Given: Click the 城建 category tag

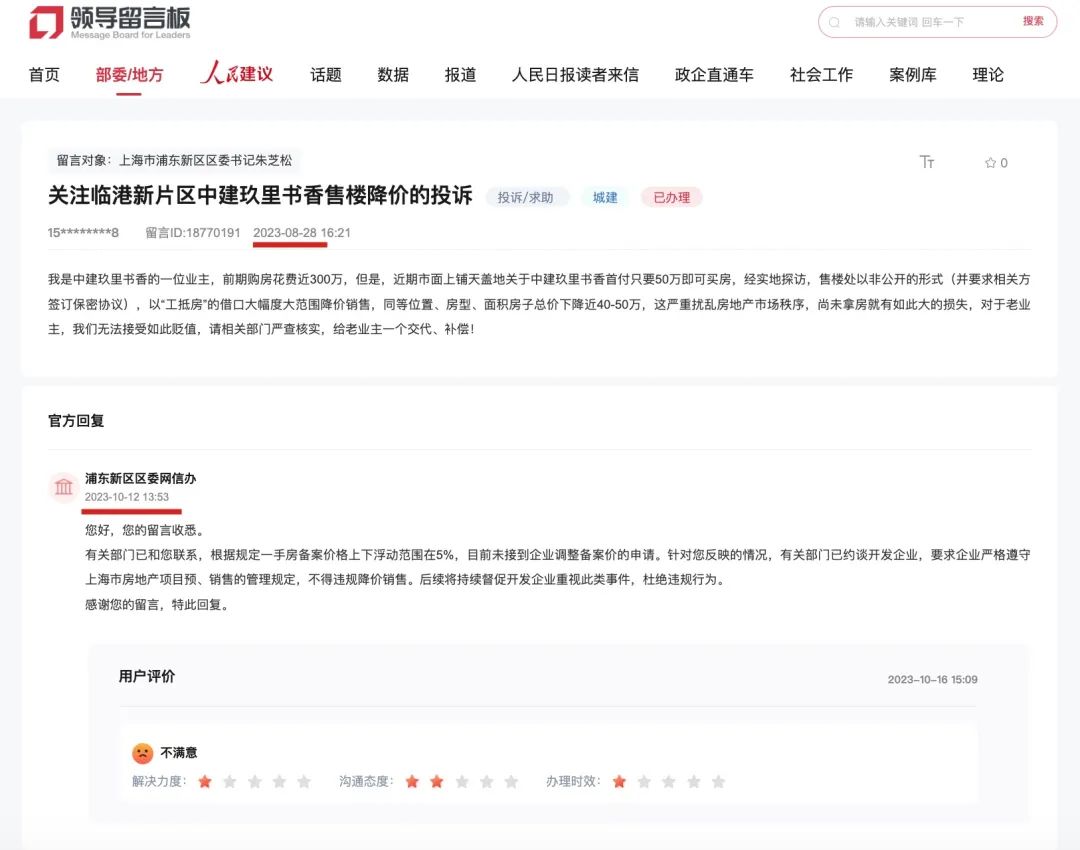Looking at the screenshot, I should click(x=605, y=198).
